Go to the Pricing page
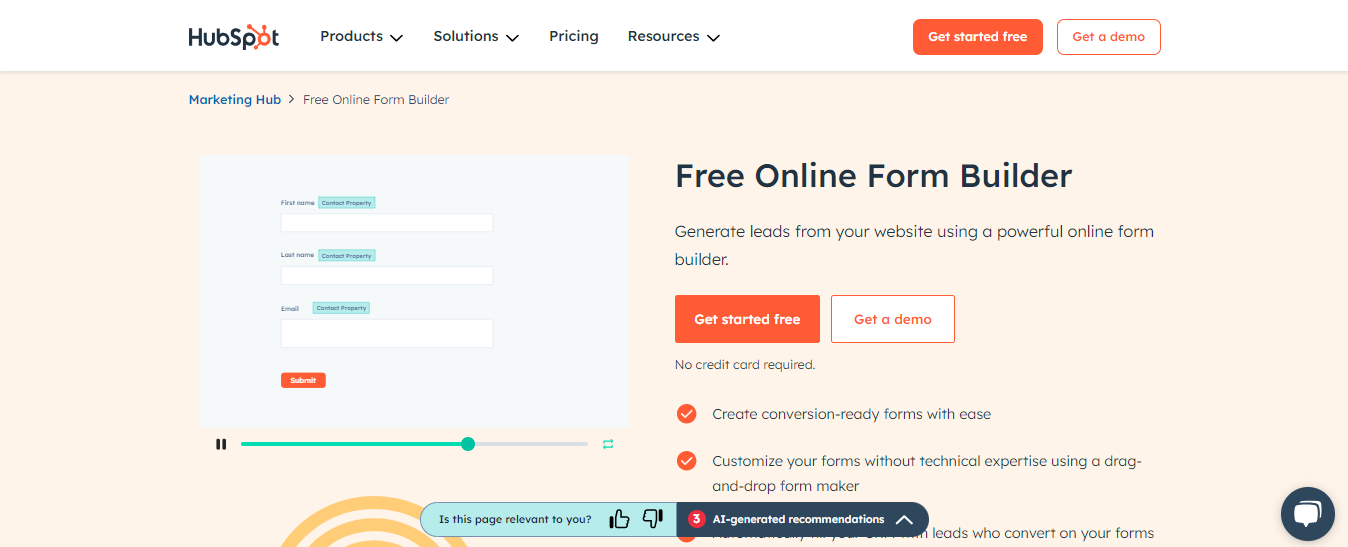 (574, 37)
